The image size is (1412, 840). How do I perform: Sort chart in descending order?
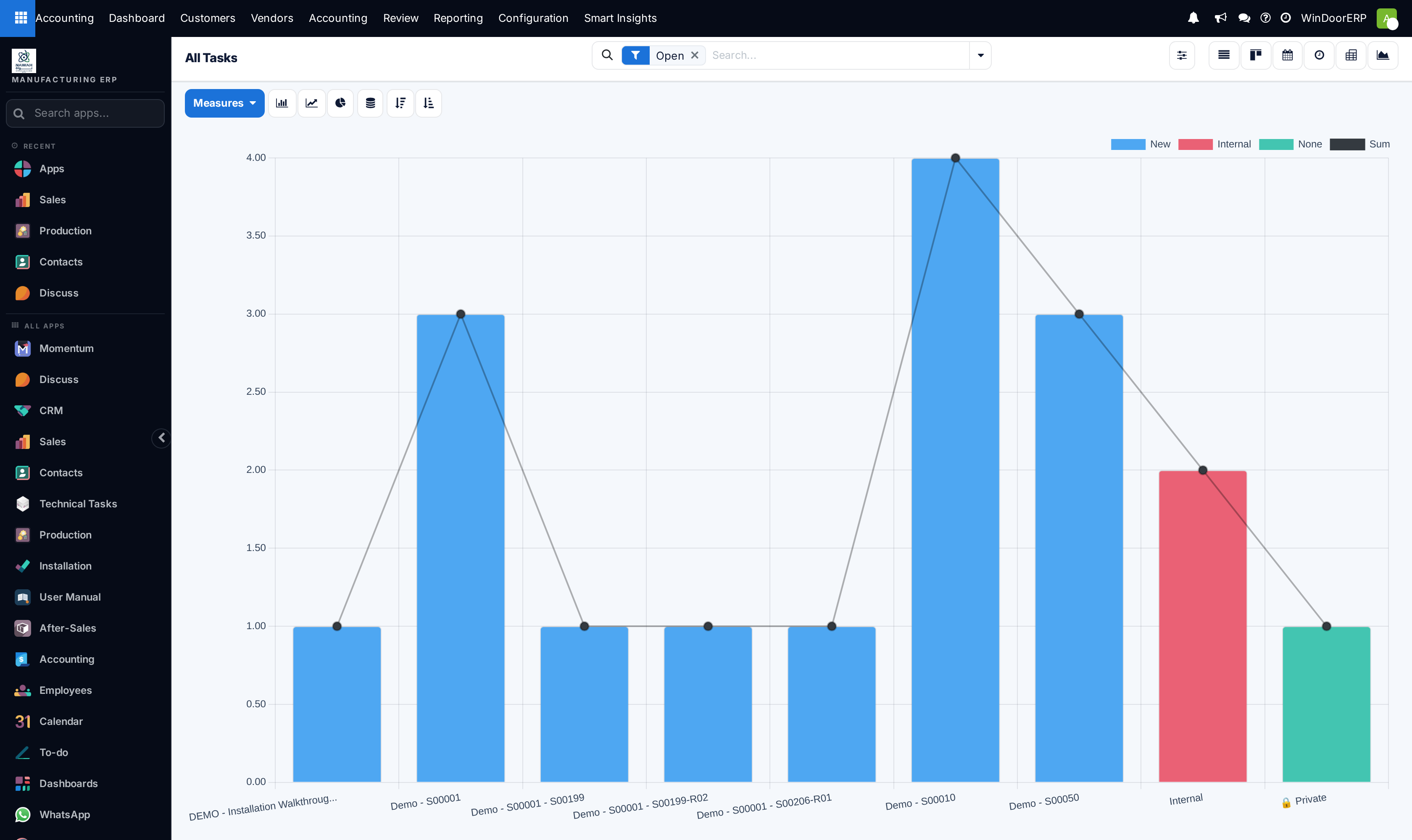(x=400, y=103)
